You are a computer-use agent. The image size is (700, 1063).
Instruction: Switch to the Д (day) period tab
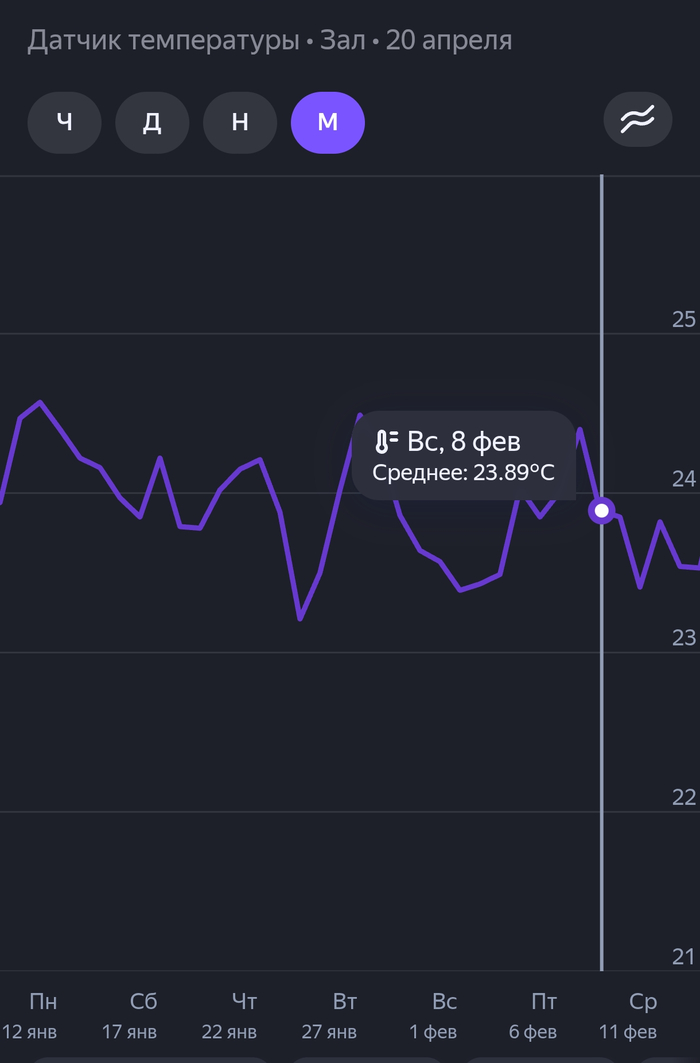tap(152, 123)
